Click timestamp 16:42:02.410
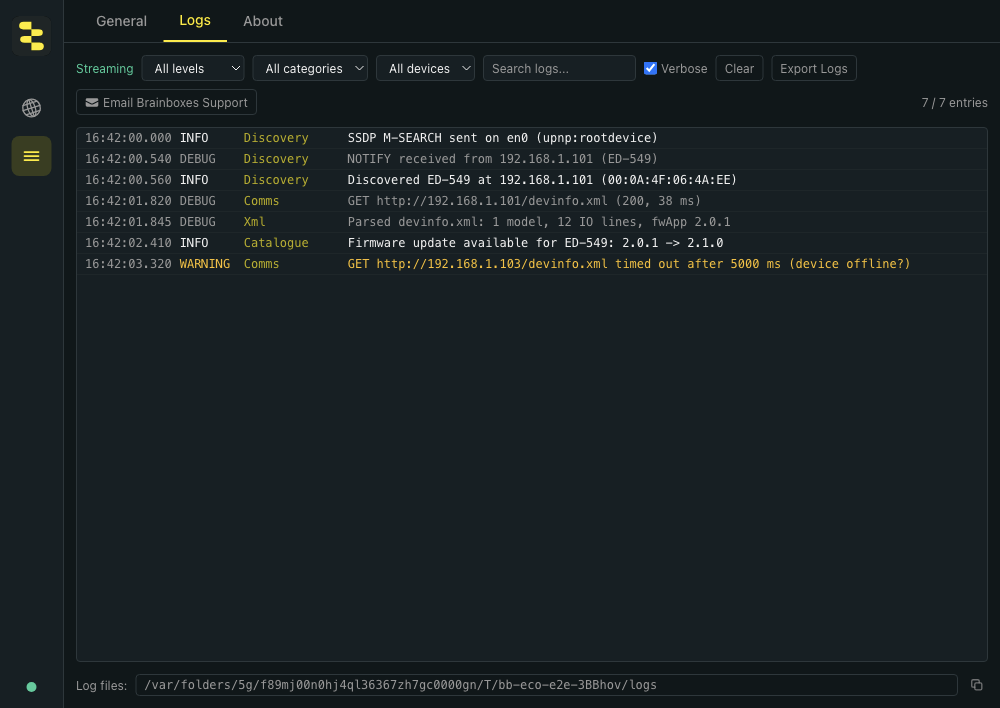The width and height of the screenshot is (1000, 708). pos(128,243)
